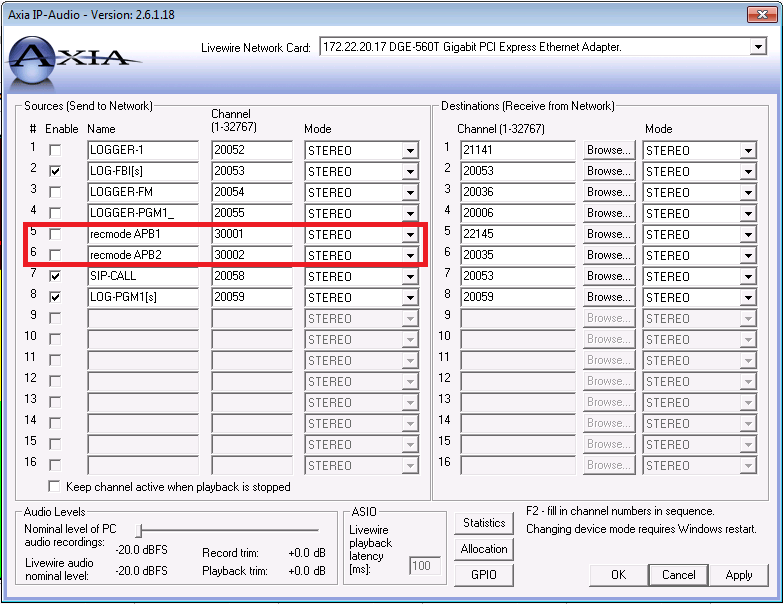The height and width of the screenshot is (604, 783).
Task: Open Mode dropdown for source recmode APB1
Action: (x=410, y=234)
